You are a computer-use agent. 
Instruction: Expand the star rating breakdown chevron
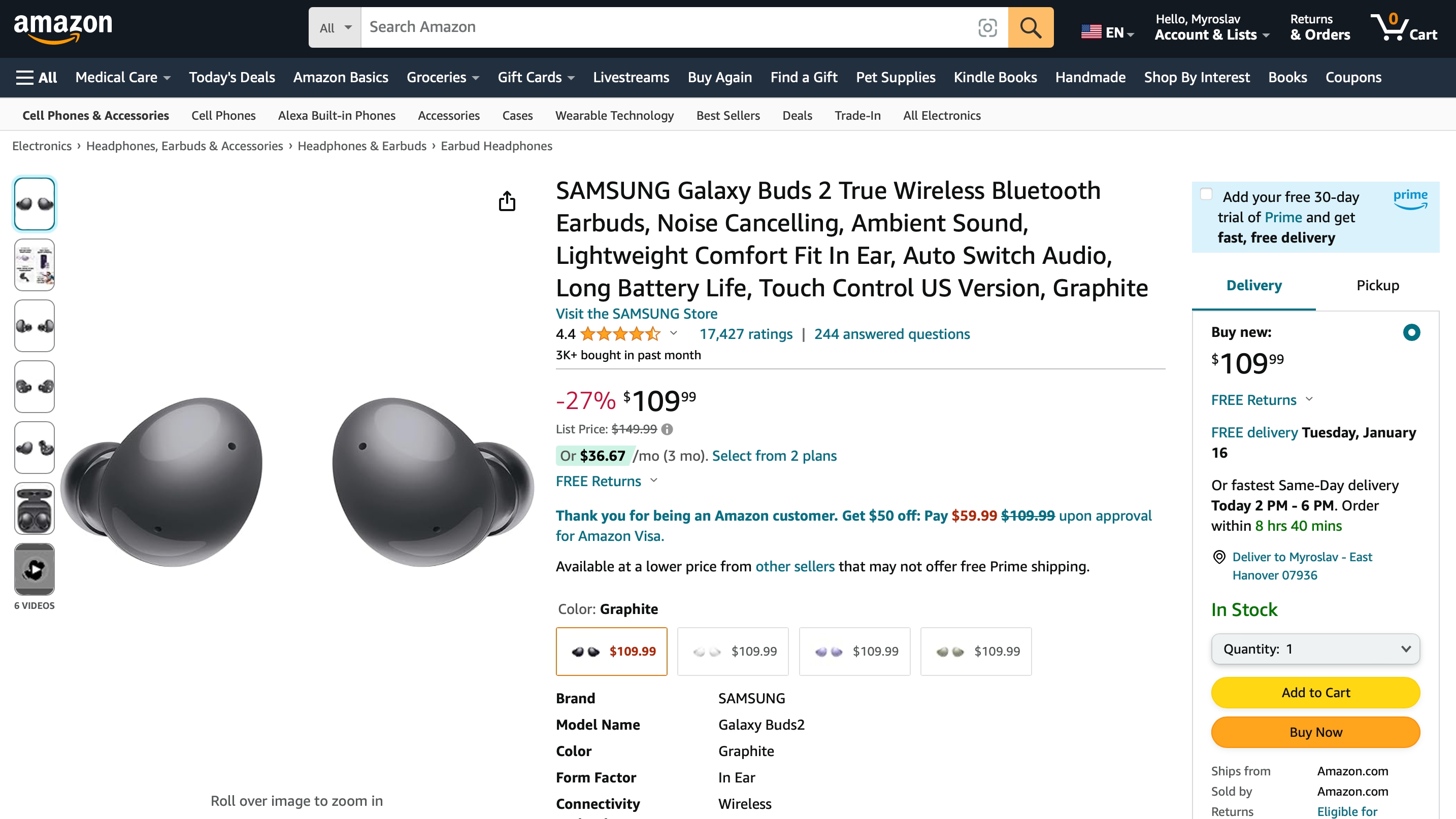click(x=673, y=333)
